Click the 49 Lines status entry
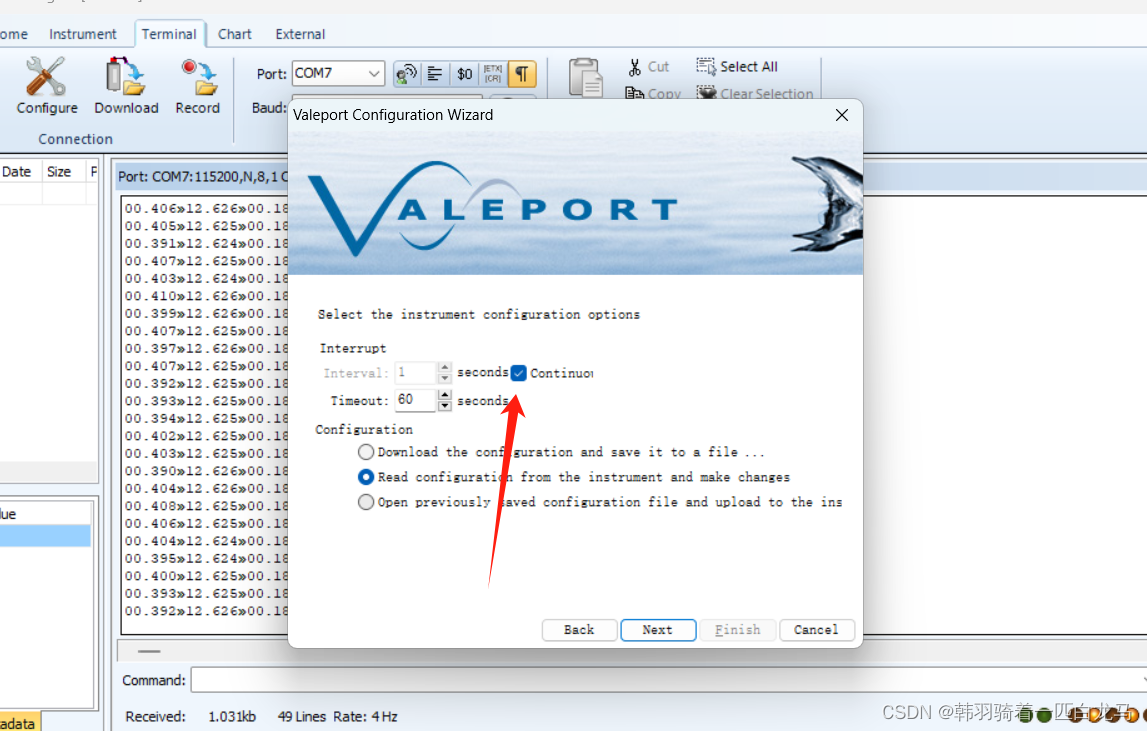 point(301,716)
